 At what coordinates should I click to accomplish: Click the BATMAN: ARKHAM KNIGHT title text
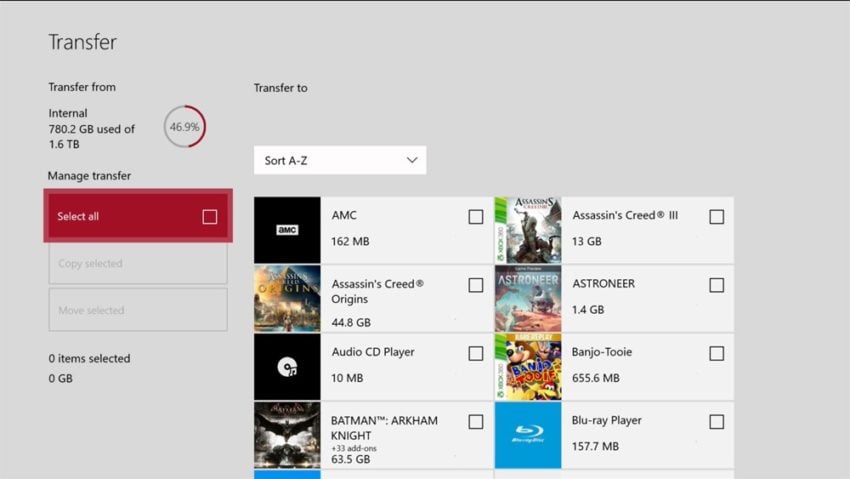384,428
